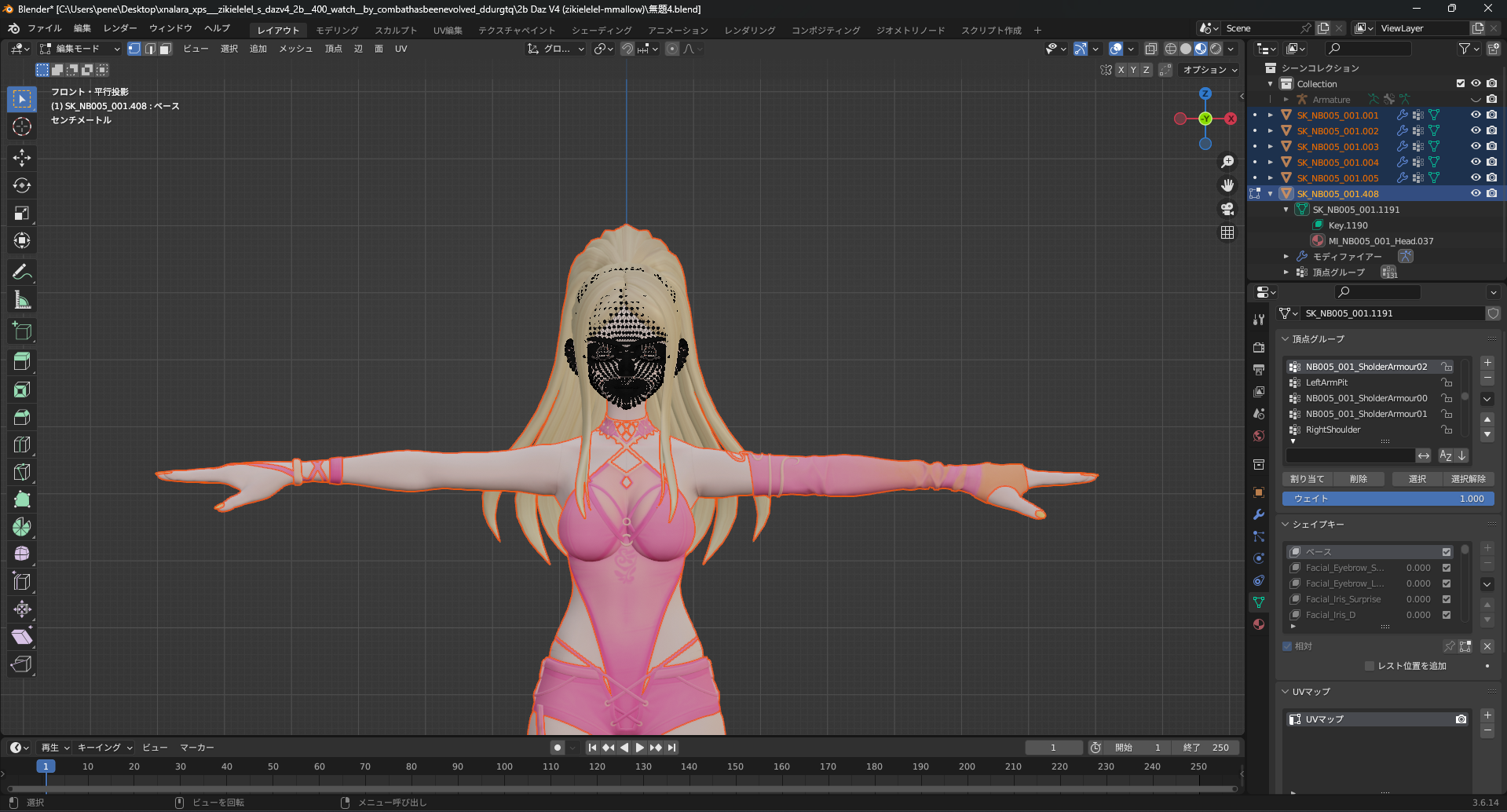Viewport: 1507px width, 812px height.
Task: Adjust the ウェイト weight slider
Action: click(1388, 499)
